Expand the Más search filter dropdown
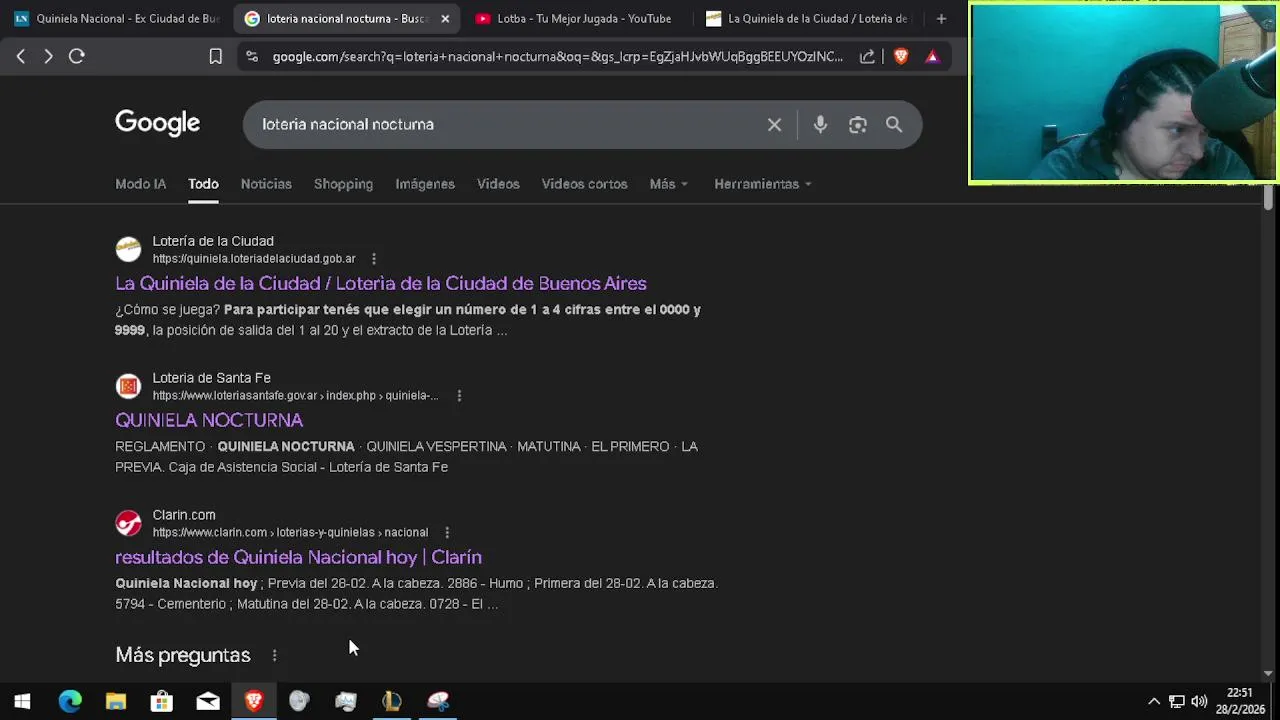This screenshot has height=720, width=1280. 669,184
